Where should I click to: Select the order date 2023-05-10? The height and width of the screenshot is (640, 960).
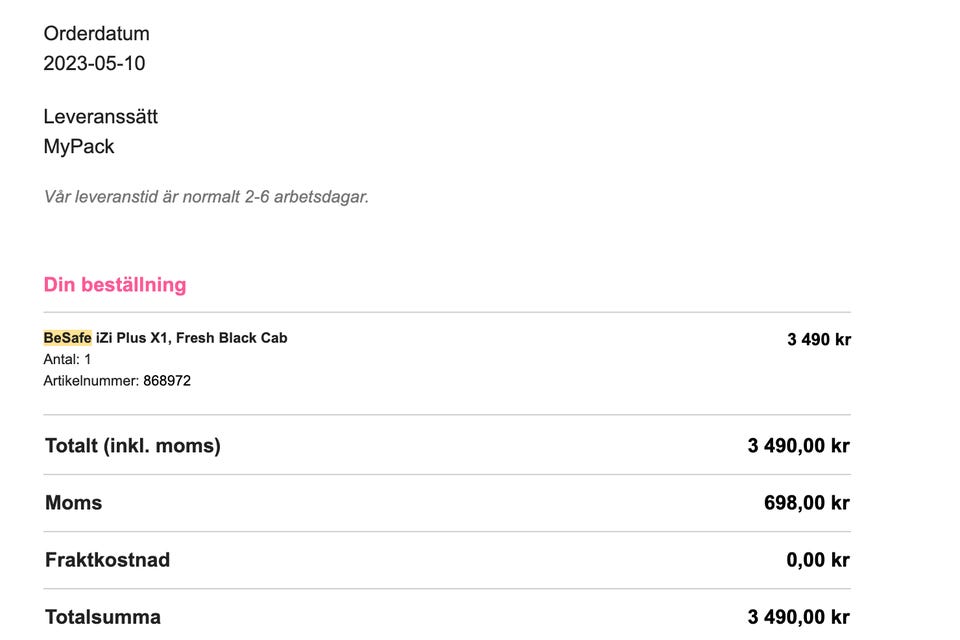94,64
